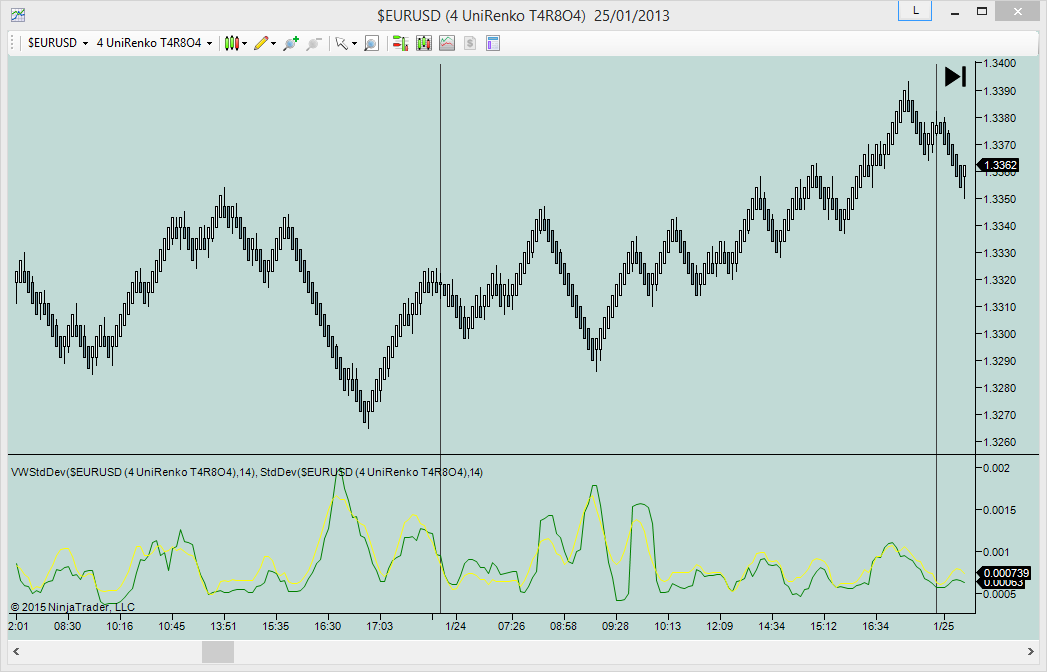Click the 1/25 date axis label
This screenshot has width=1047, height=672.
pyautogui.click(x=944, y=627)
